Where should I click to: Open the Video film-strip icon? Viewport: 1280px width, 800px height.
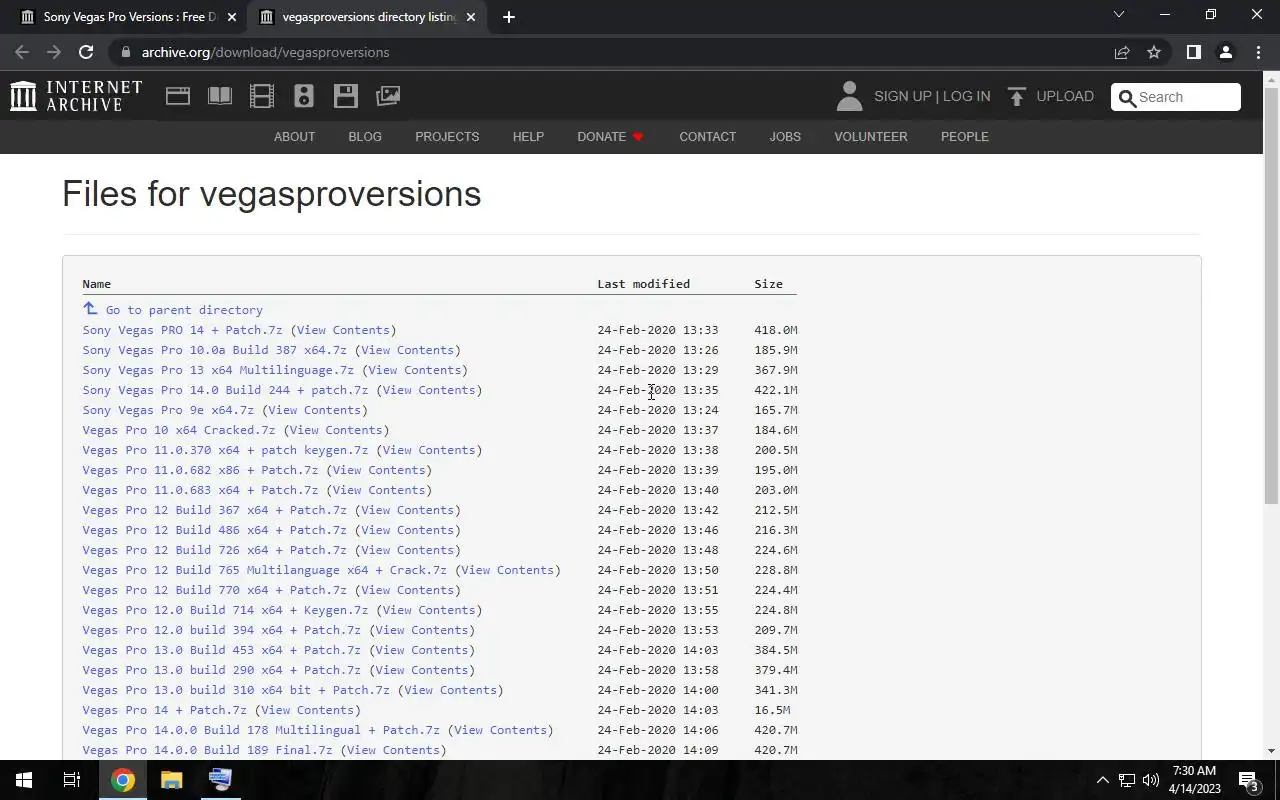tap(262, 96)
